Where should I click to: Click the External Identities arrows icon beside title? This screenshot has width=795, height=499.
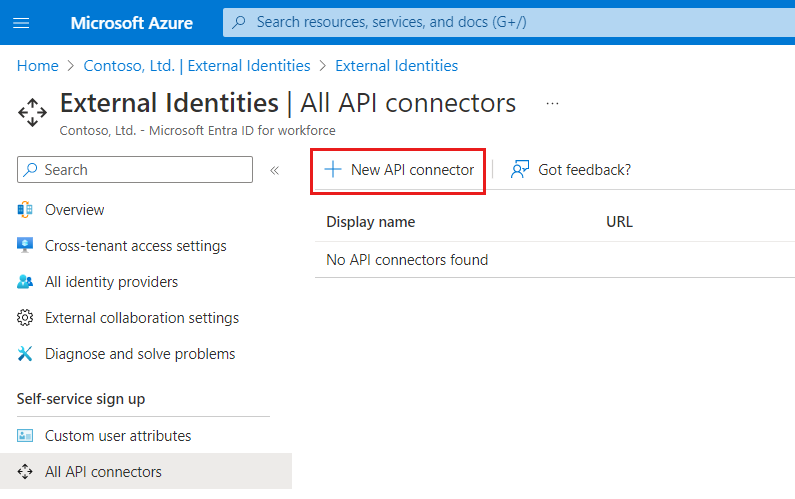32,112
